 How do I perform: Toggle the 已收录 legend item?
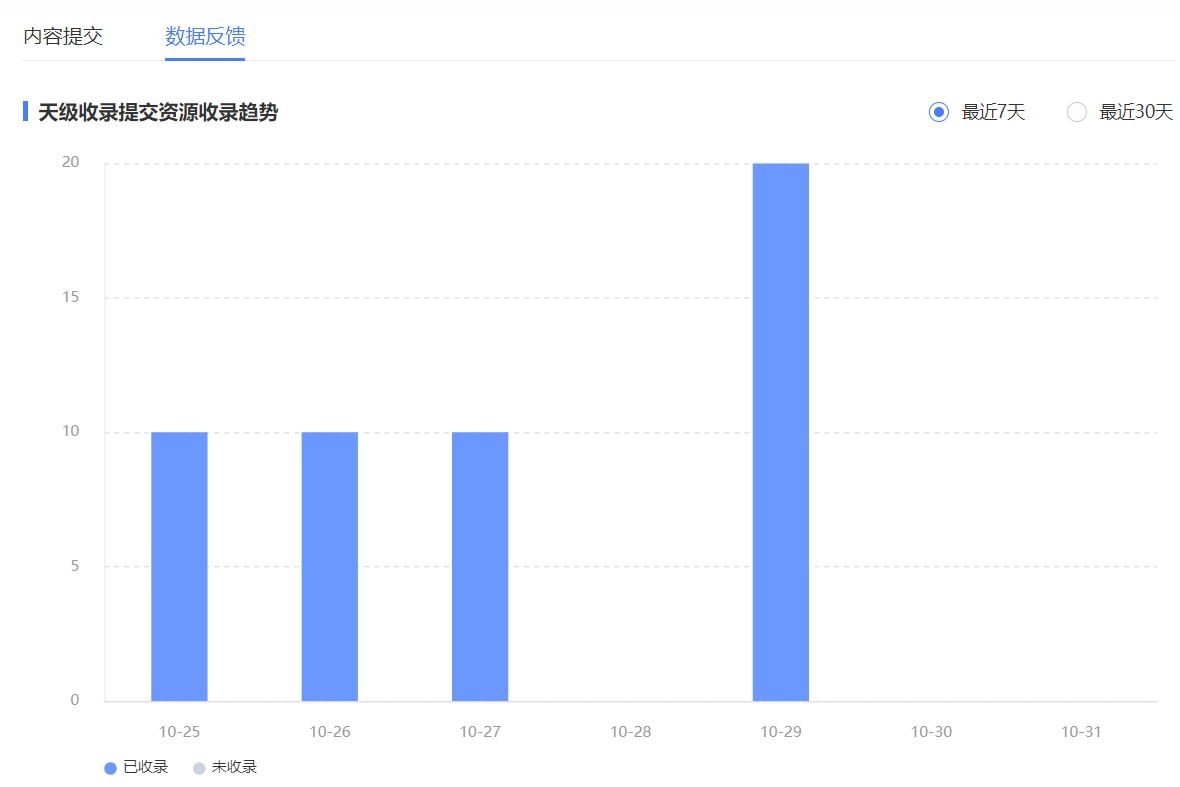click(136, 767)
